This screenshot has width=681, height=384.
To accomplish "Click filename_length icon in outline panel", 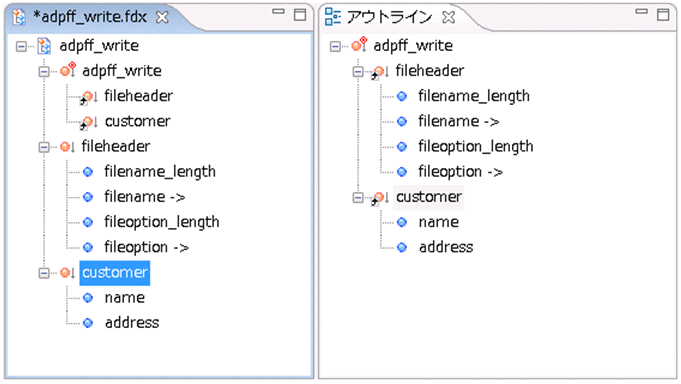I will click(x=402, y=96).
